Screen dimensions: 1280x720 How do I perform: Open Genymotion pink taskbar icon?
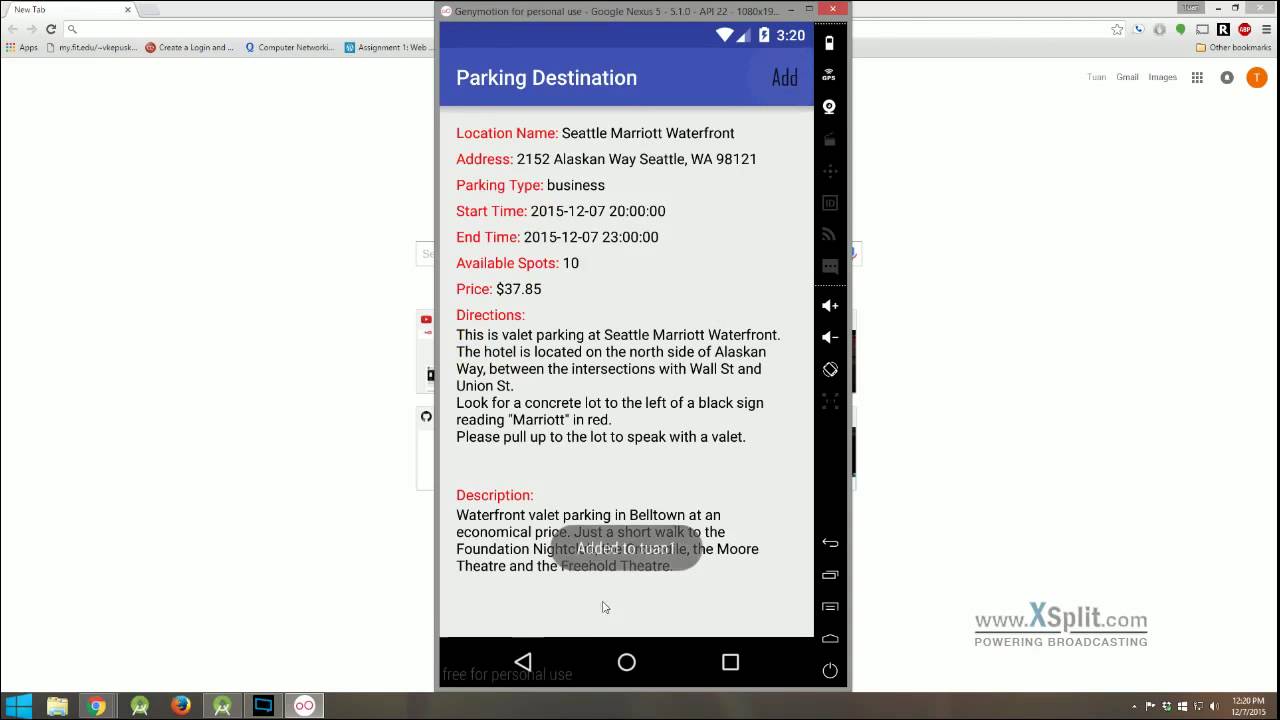(x=304, y=706)
